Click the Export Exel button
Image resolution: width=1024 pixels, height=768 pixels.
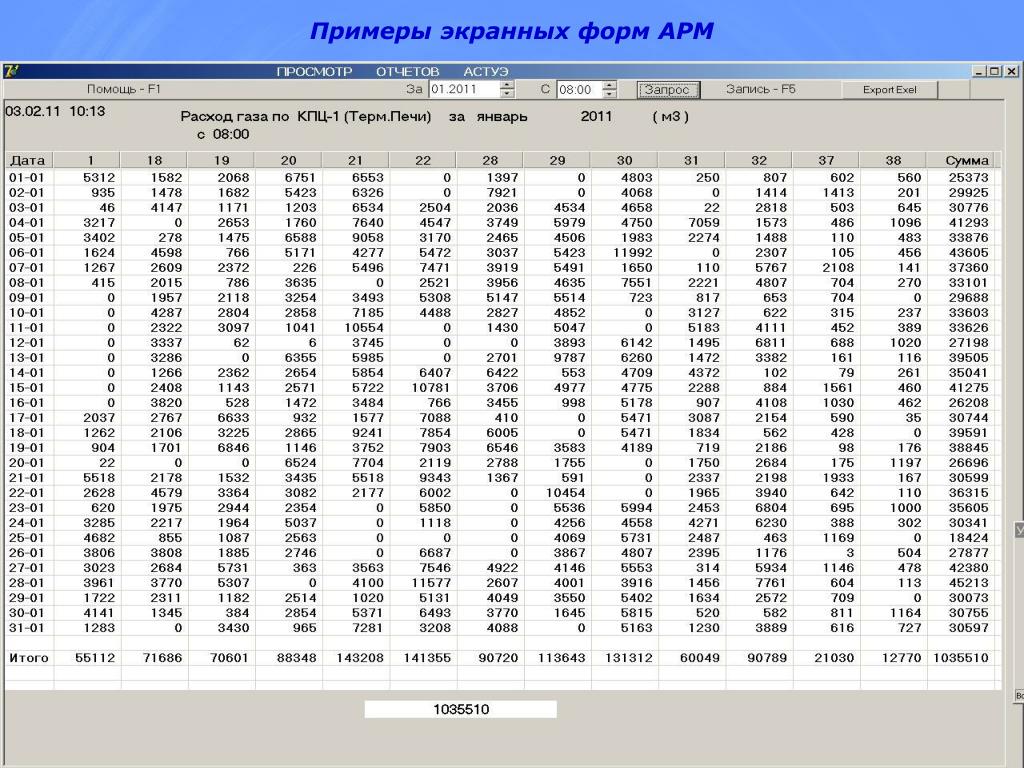[889, 90]
